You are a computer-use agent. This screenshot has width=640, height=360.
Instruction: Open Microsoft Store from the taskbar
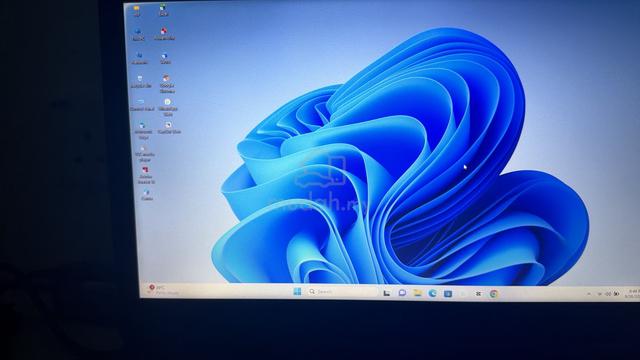tap(448, 293)
